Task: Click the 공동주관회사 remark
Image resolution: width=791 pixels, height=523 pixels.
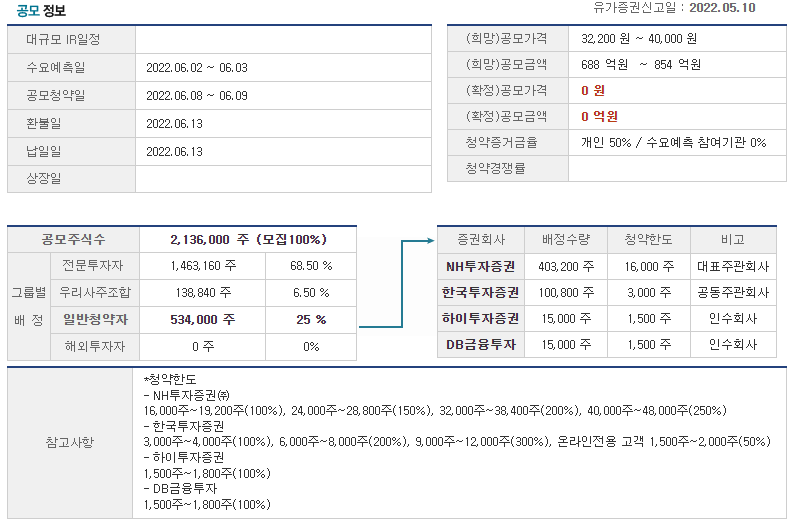Action: [x=733, y=293]
